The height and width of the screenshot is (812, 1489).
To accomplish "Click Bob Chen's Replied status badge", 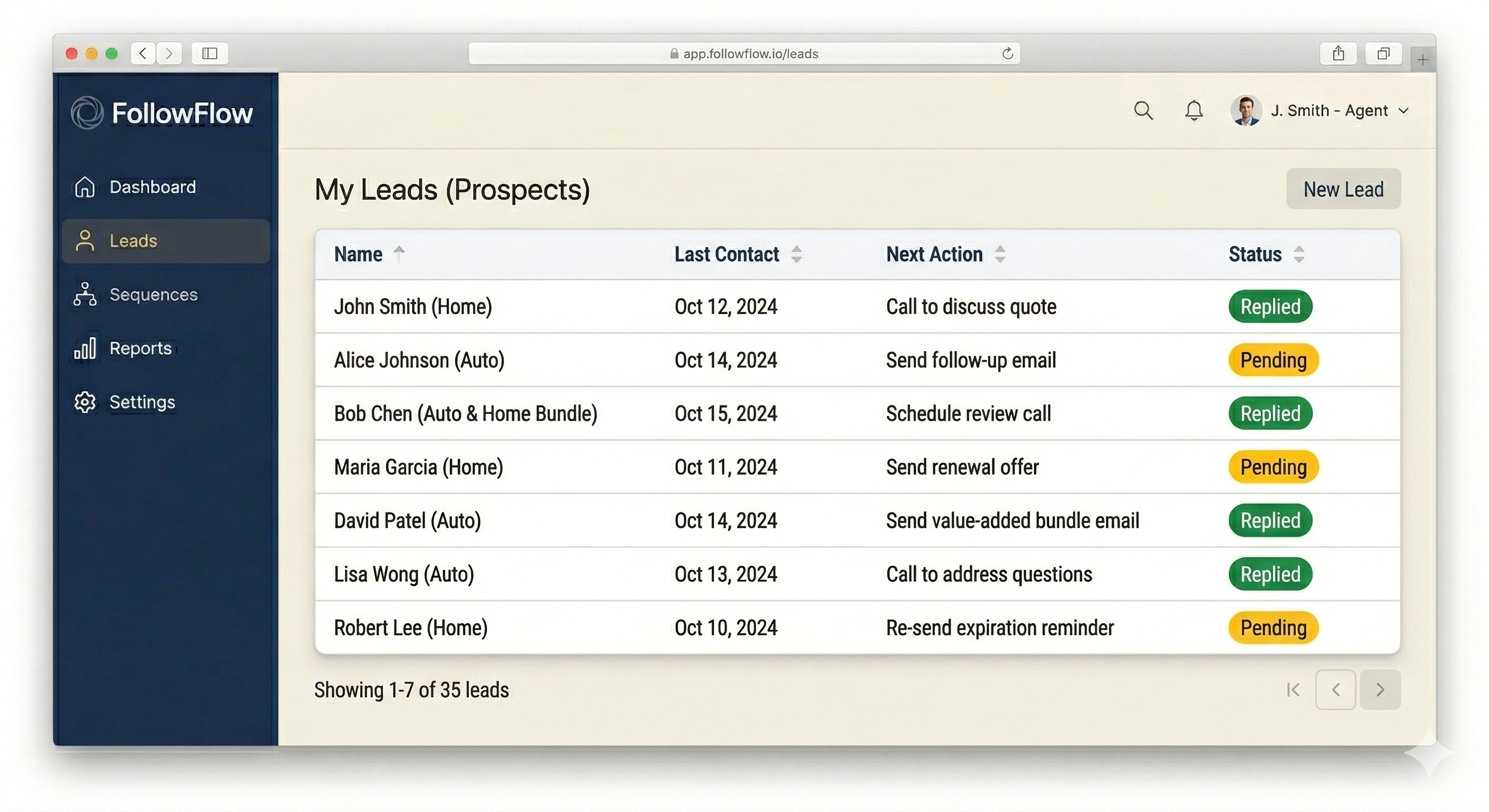I will coord(1270,414).
